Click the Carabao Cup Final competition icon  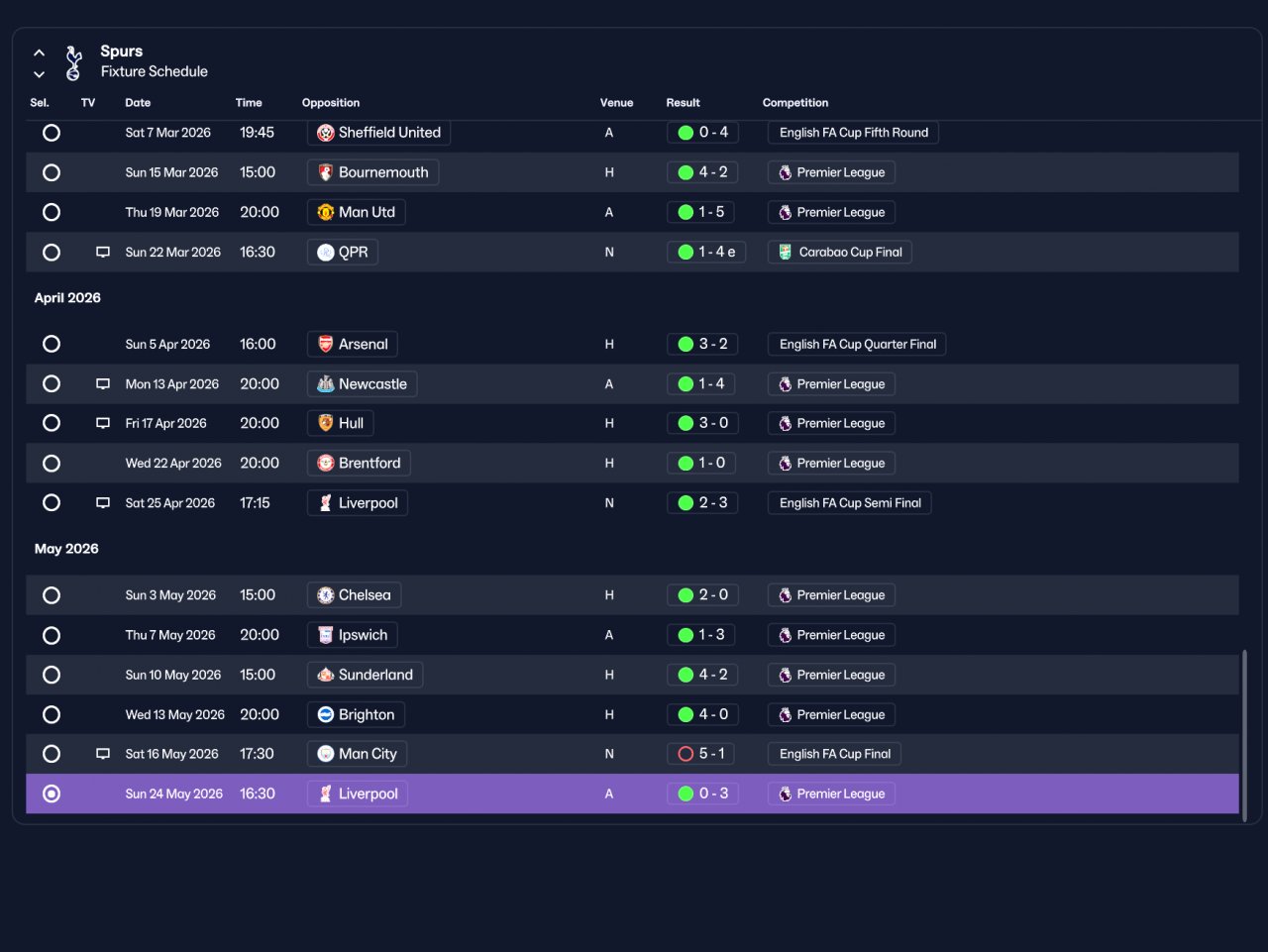click(786, 253)
